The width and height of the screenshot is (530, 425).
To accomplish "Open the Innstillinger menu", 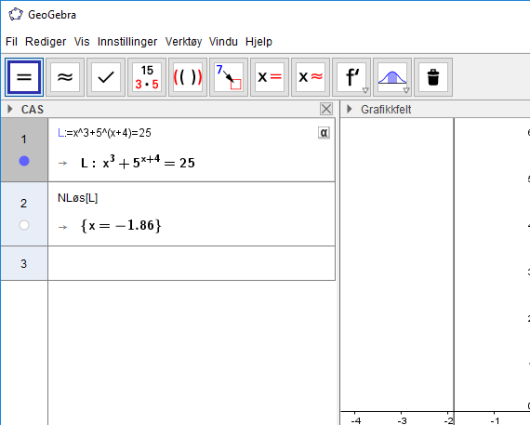I will coord(127,42).
